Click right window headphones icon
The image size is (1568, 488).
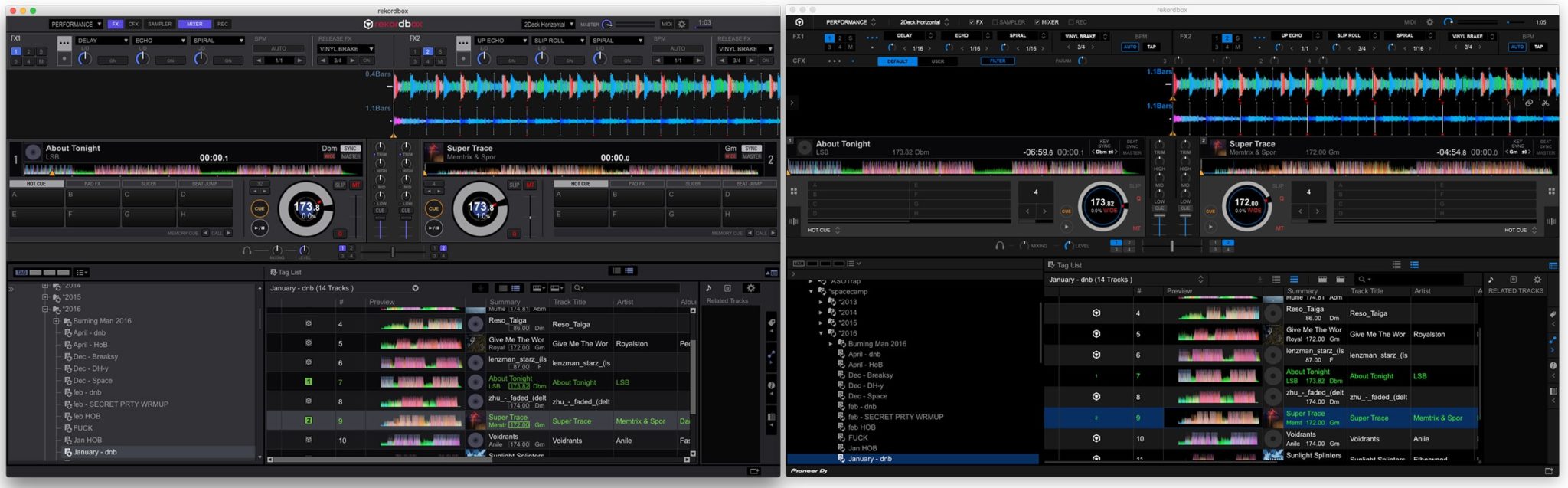click(1000, 246)
